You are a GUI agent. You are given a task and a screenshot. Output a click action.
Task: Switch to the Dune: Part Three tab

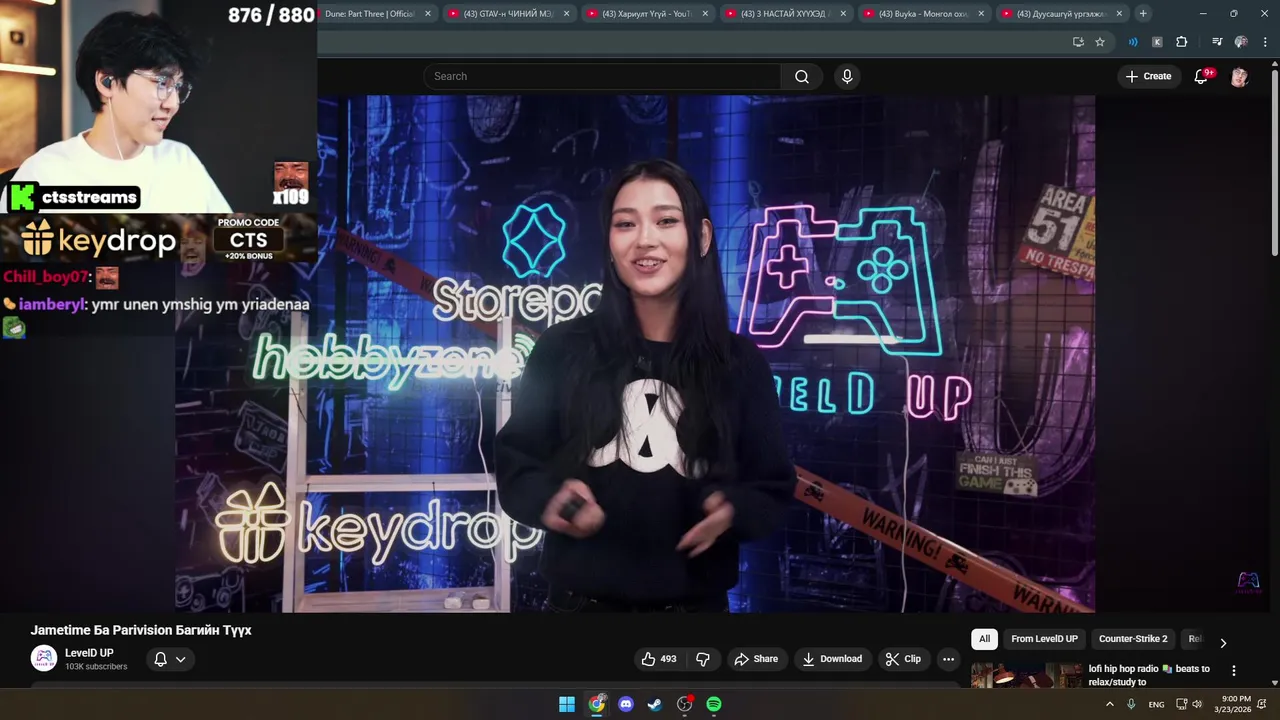368,14
